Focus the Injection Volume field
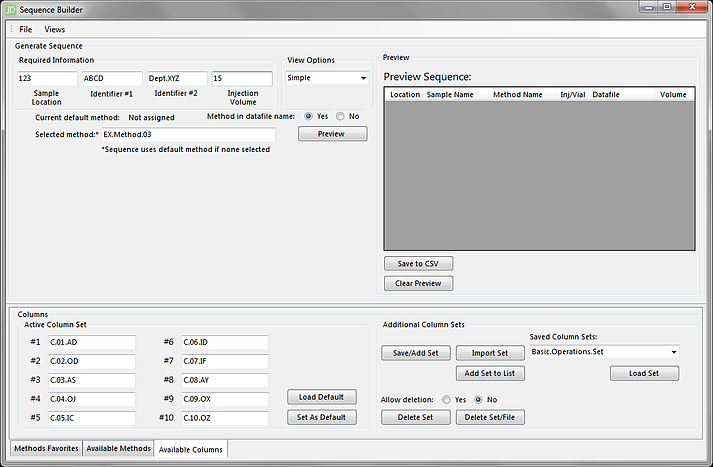713x467 pixels. tap(242, 78)
